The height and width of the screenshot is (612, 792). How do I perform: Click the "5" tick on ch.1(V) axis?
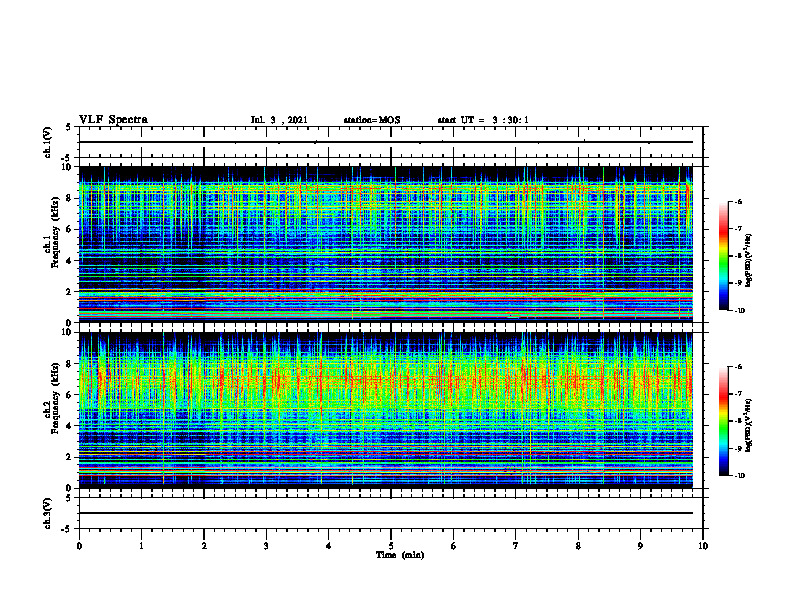pyautogui.click(x=69, y=128)
